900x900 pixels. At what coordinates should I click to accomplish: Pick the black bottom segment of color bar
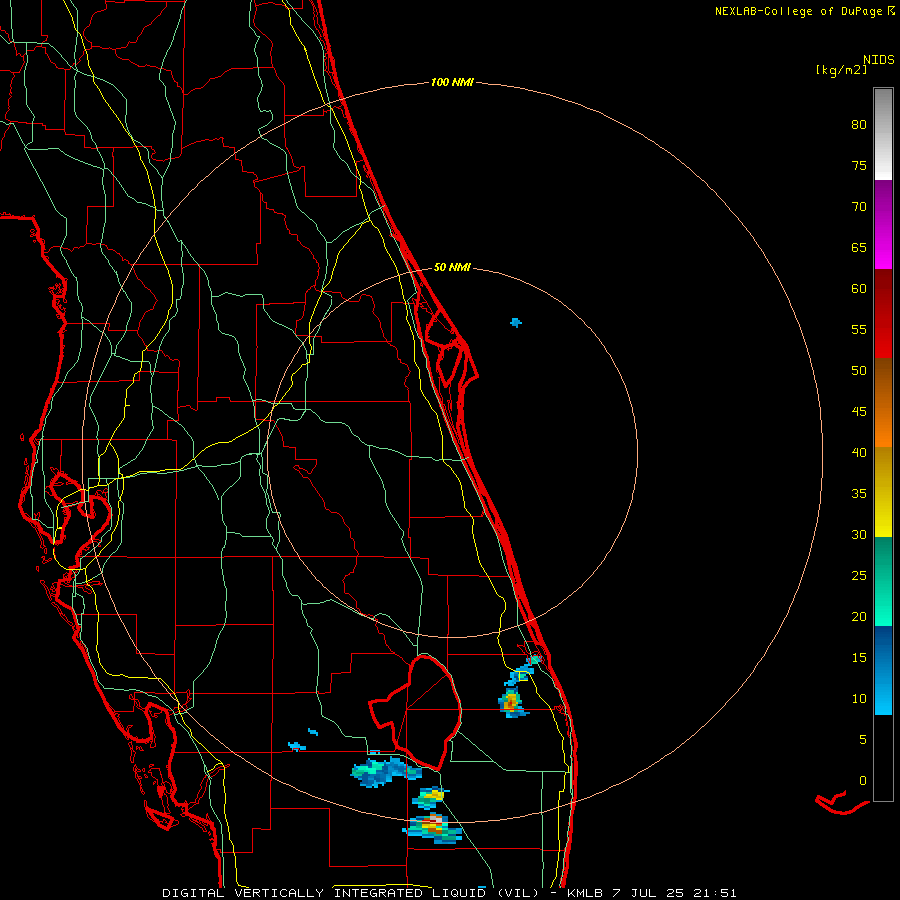point(883,758)
